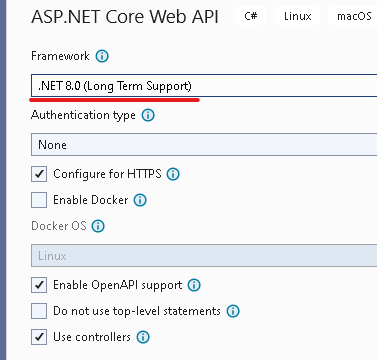This screenshot has width=377, height=360.
Task: Click the info icon next to Framework
Action: pyautogui.click(x=102, y=56)
